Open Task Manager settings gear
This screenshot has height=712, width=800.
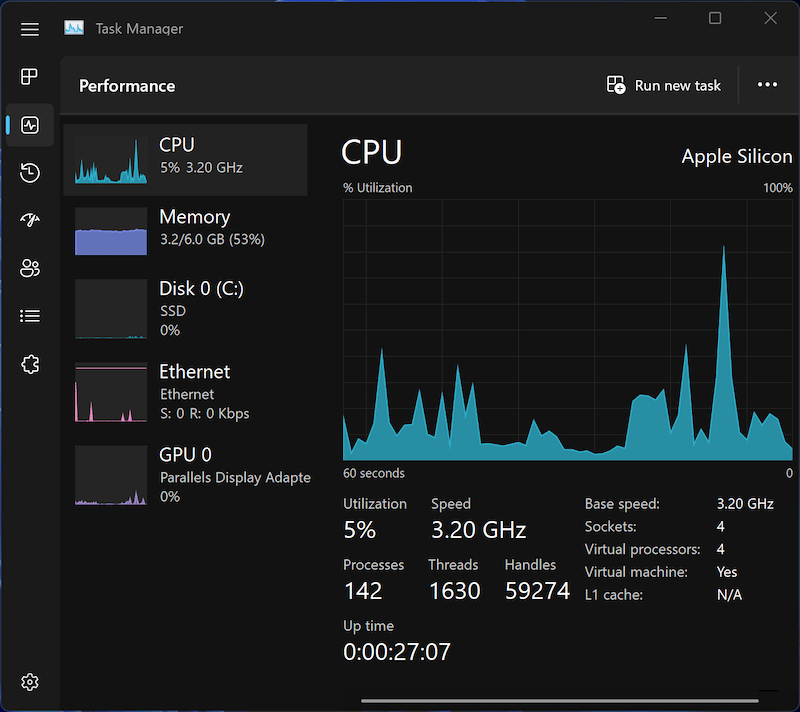pos(30,682)
